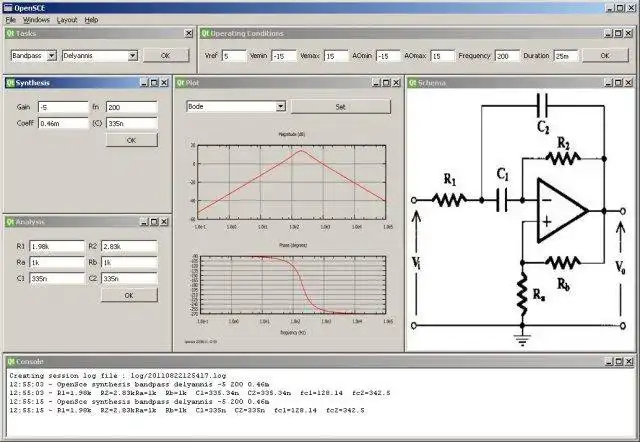Click the AOmin input field
Viewport: 640px width, 442px height.
(388, 56)
